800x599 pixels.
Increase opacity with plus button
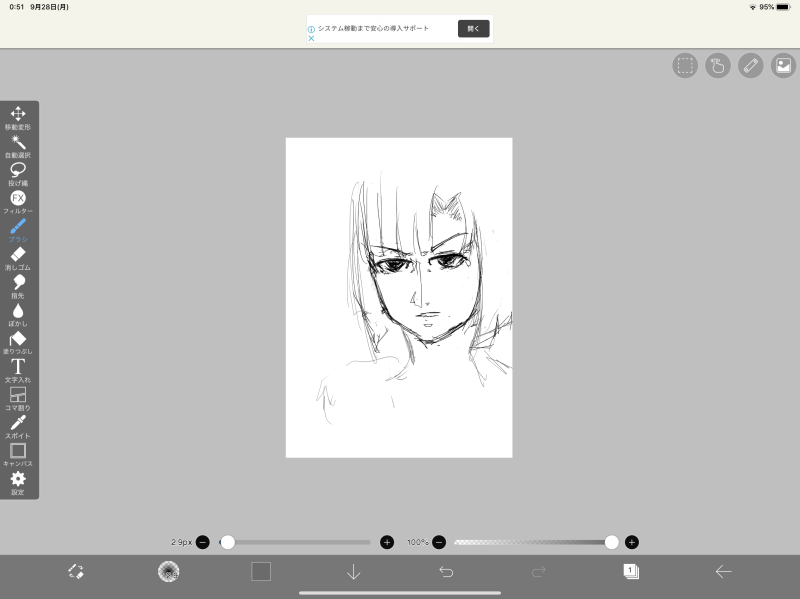[x=632, y=542]
